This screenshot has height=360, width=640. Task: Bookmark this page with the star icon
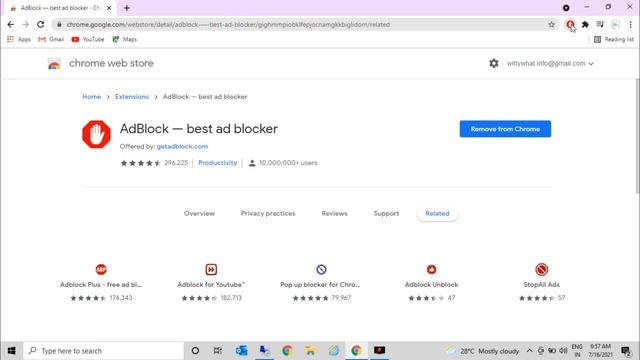coord(551,24)
